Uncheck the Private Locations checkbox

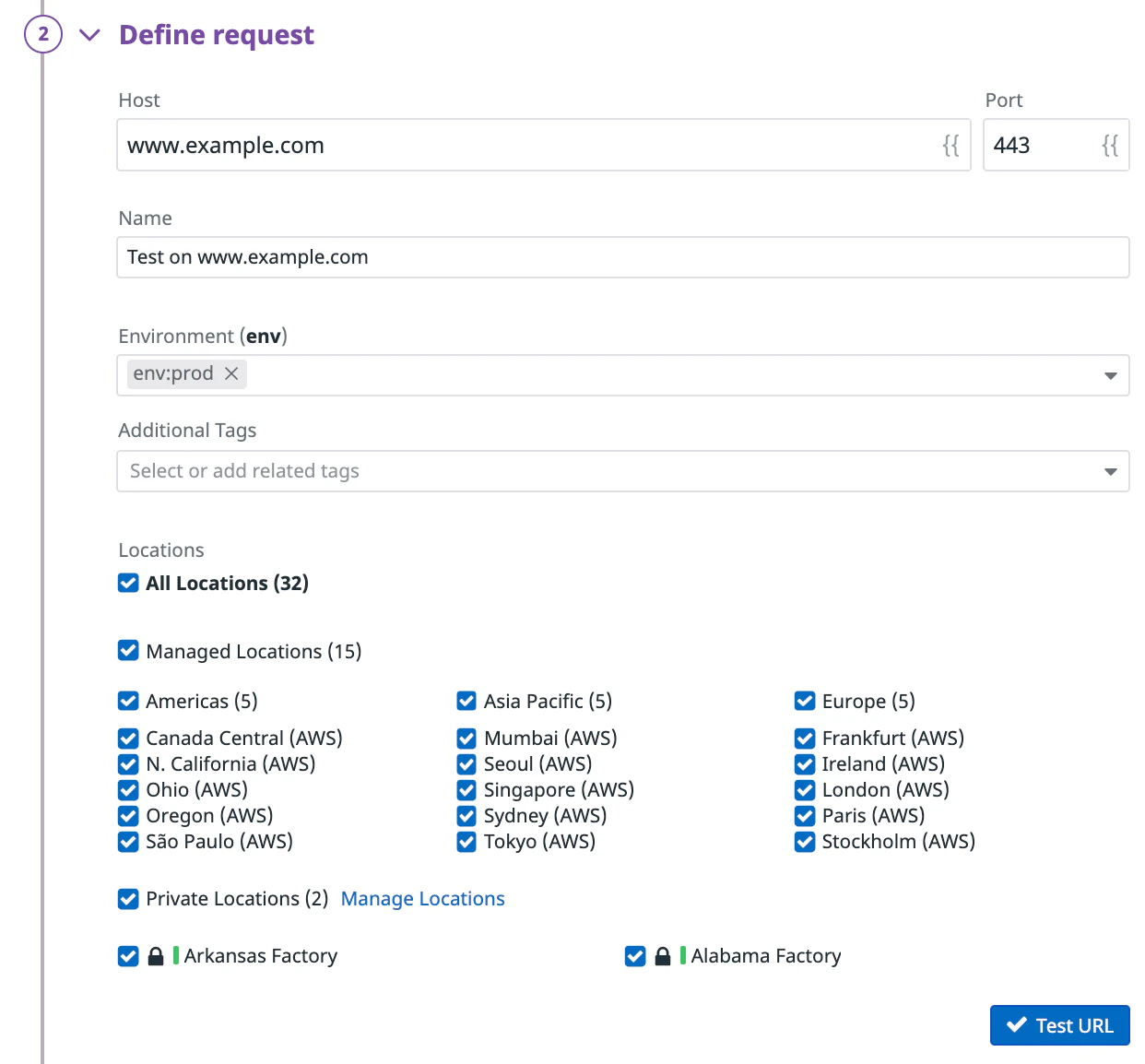(x=128, y=899)
